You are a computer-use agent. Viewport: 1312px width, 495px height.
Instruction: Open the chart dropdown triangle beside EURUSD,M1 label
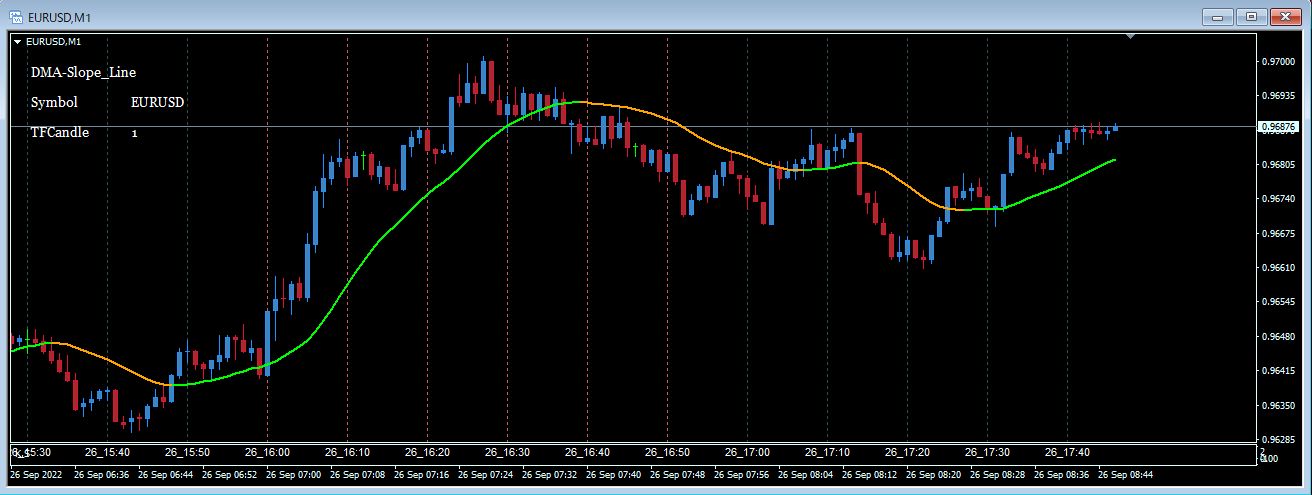coord(17,42)
